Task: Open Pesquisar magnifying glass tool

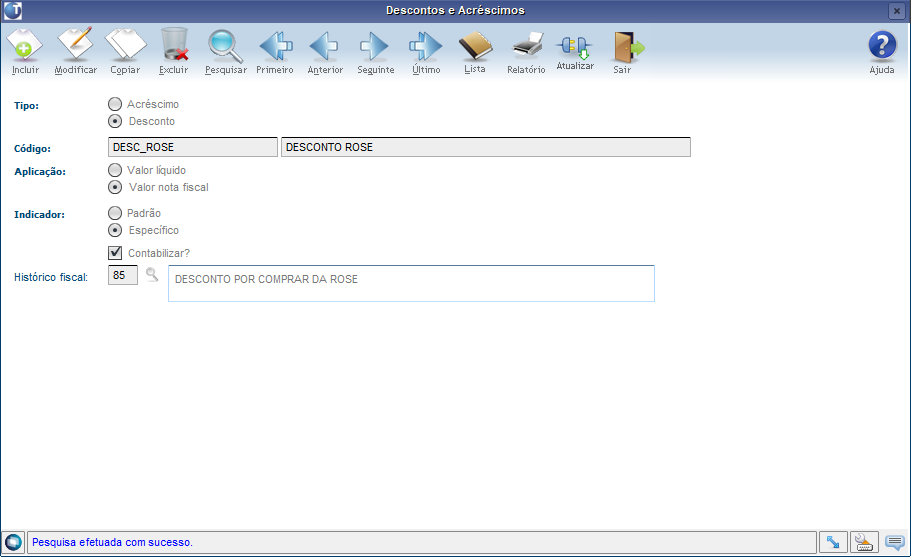Action: coord(226,46)
